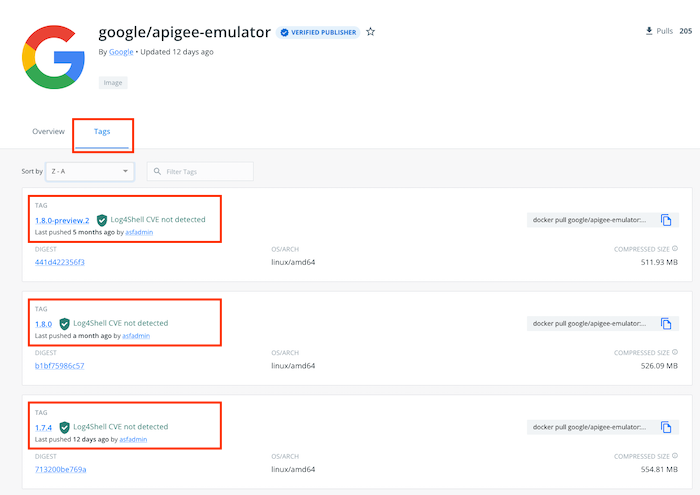Click asfadmin link under tag 1.8.0
The width and height of the screenshot is (700, 495).
point(138,336)
